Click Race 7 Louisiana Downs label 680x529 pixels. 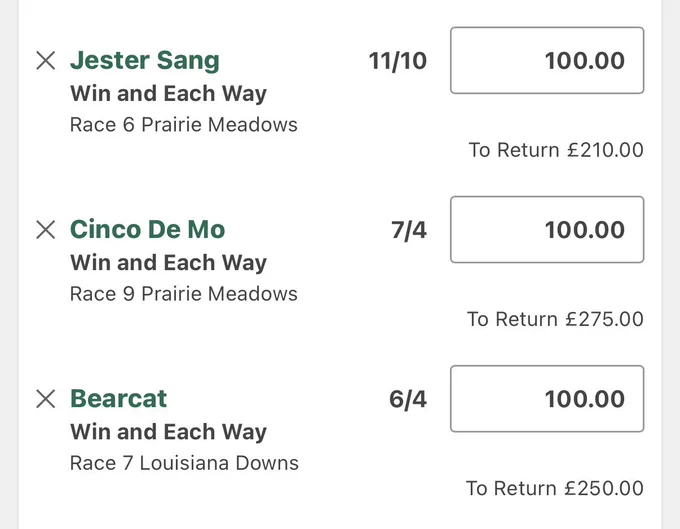click(184, 463)
